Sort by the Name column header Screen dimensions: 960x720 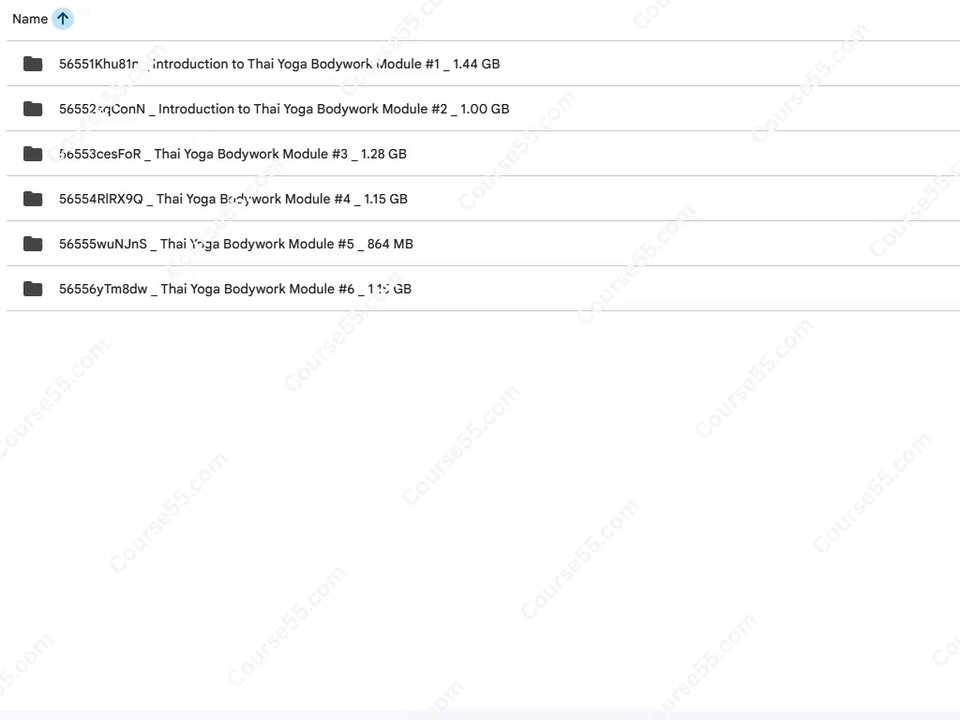point(30,19)
